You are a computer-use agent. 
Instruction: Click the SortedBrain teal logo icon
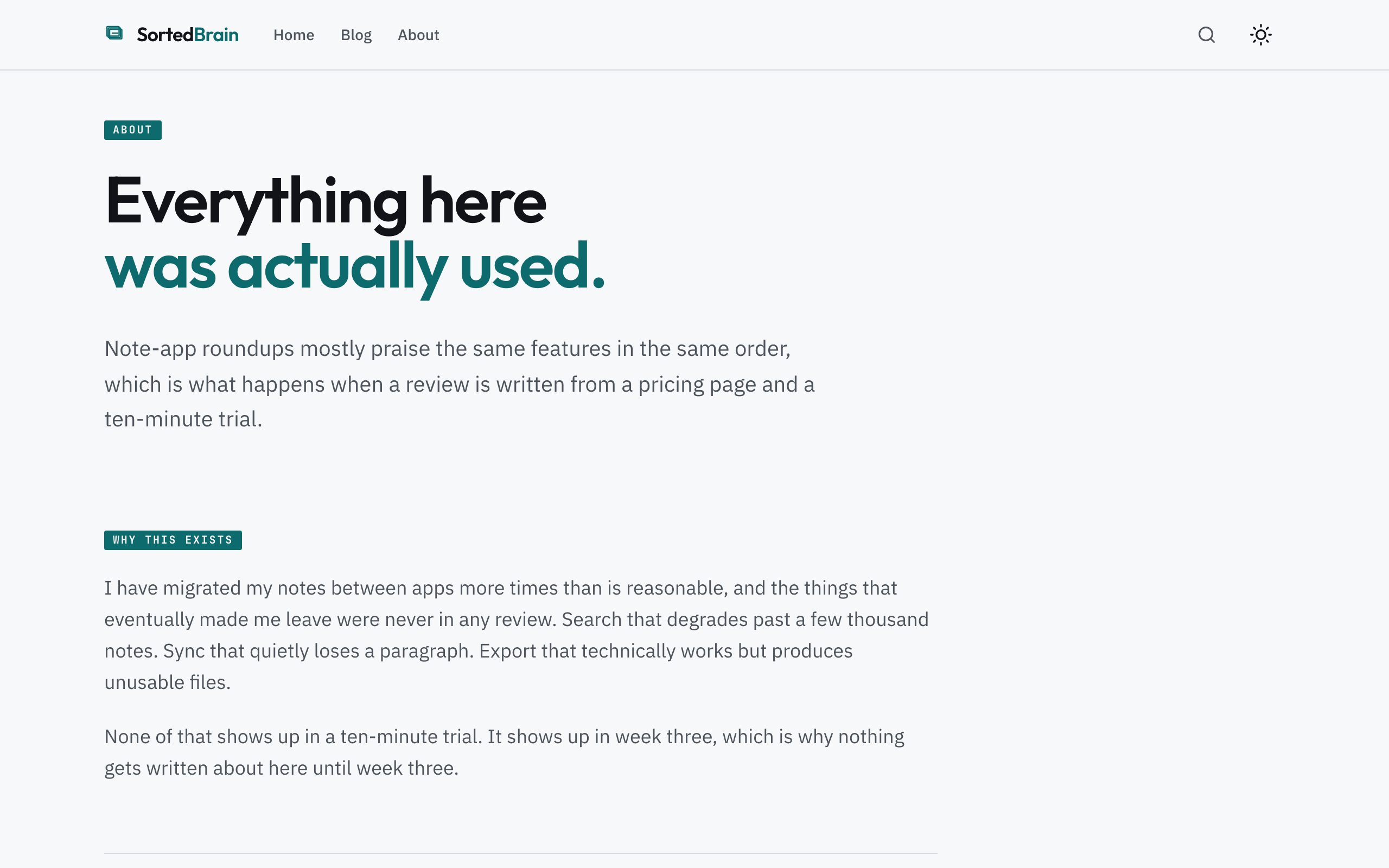point(114,33)
